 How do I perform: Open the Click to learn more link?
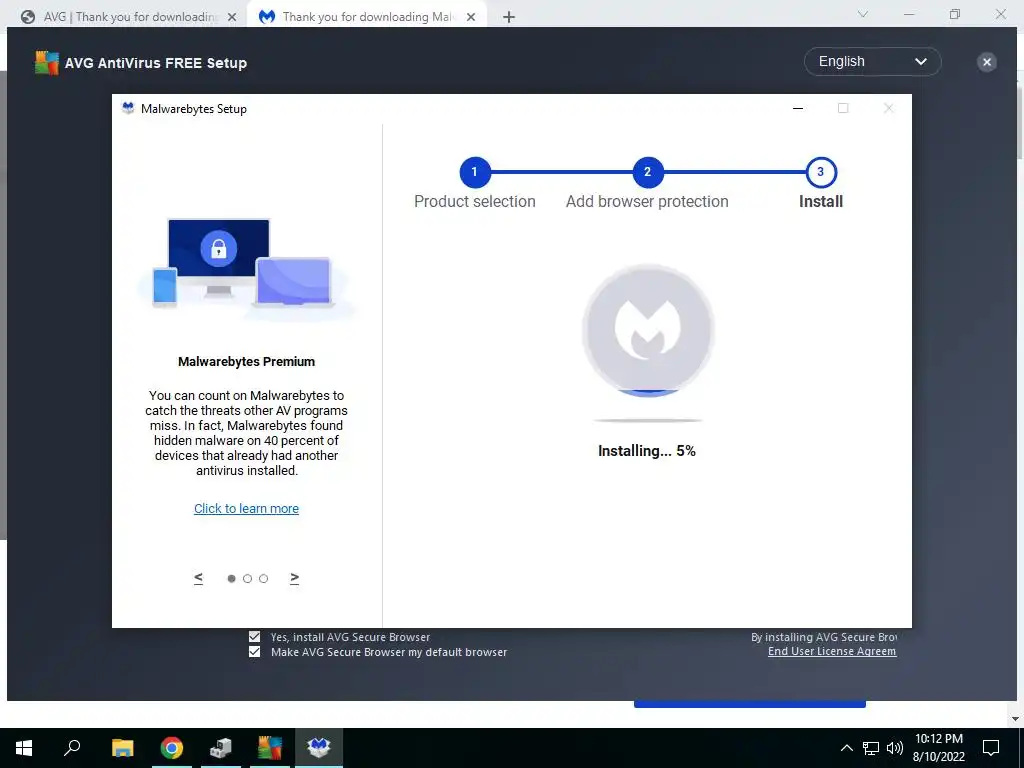click(x=246, y=509)
